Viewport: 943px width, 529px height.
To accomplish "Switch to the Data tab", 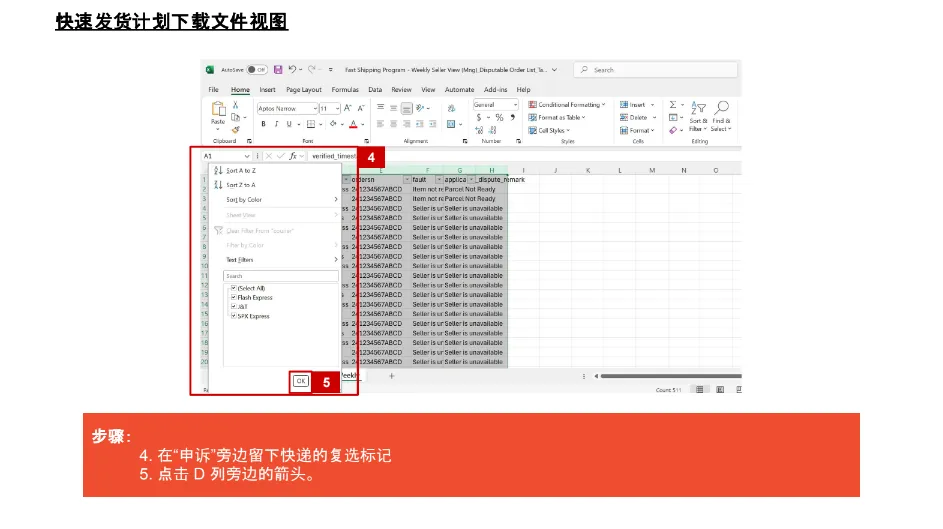I will point(375,90).
